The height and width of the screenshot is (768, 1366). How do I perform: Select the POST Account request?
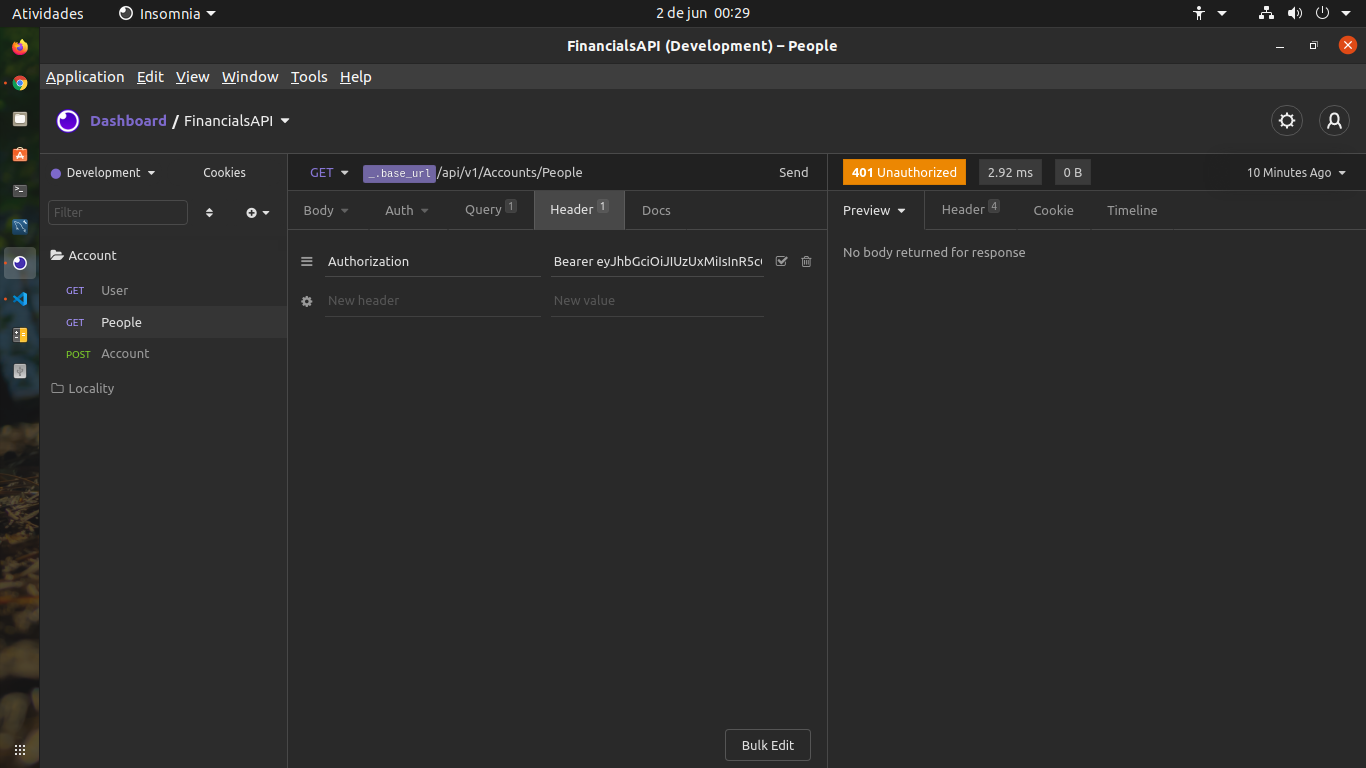pos(163,354)
